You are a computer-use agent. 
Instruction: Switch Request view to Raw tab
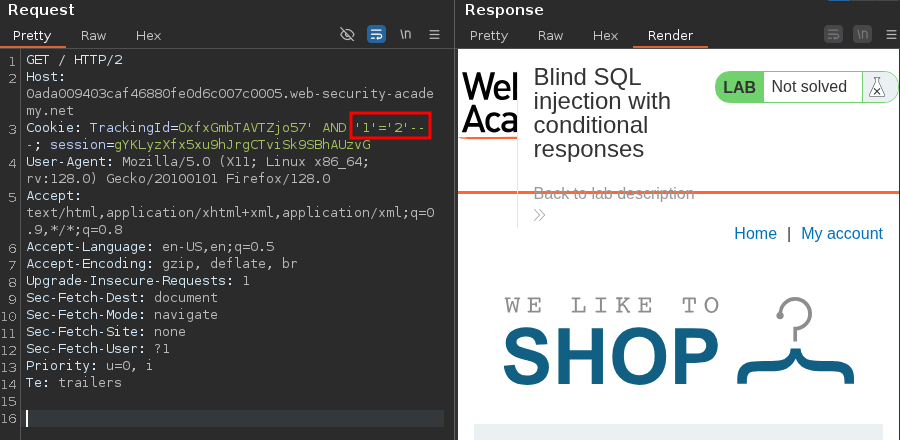pyautogui.click(x=92, y=35)
